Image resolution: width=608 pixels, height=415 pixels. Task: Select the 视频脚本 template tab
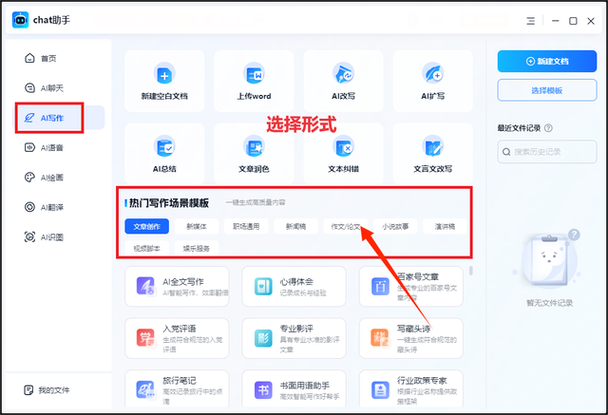(147, 248)
